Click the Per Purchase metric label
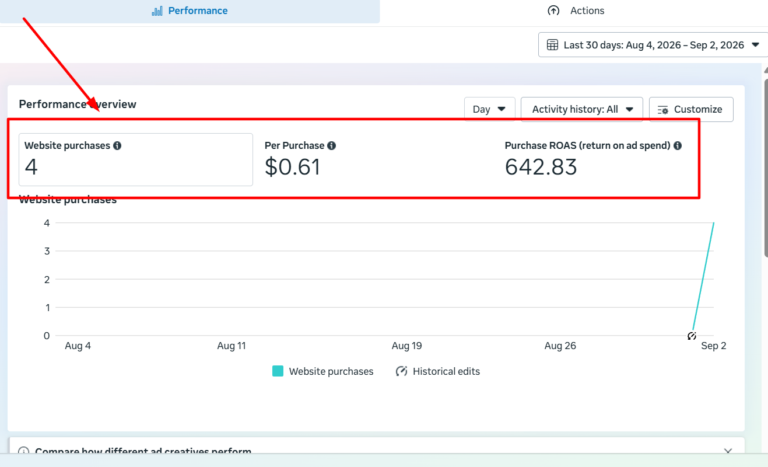 pos(294,146)
